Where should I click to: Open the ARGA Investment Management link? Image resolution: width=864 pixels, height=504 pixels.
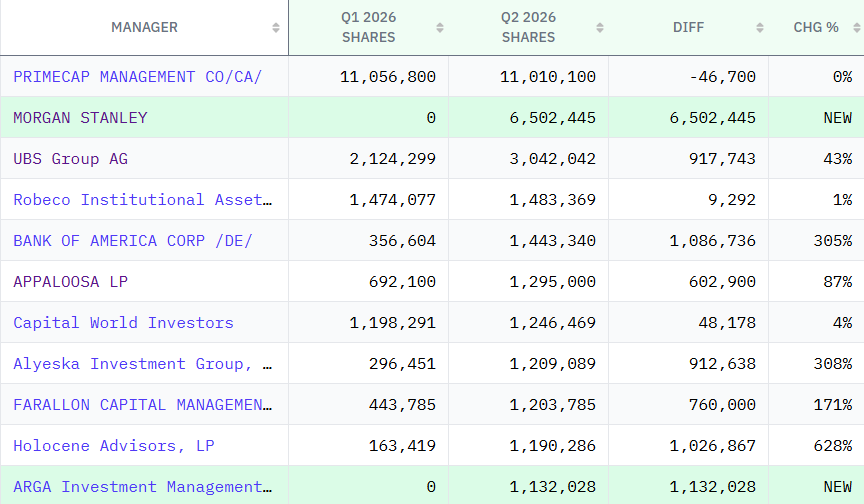143,487
